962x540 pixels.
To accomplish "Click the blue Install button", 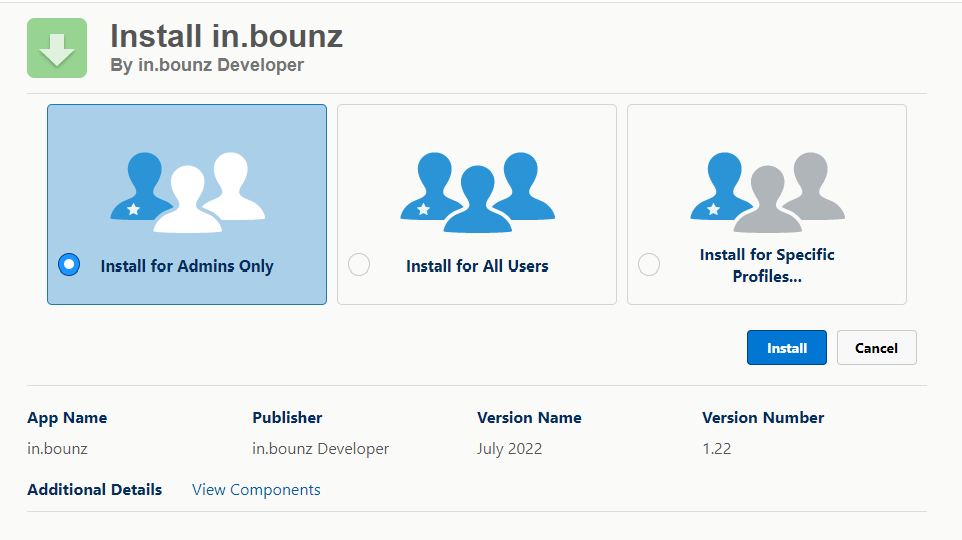I will tap(787, 347).
